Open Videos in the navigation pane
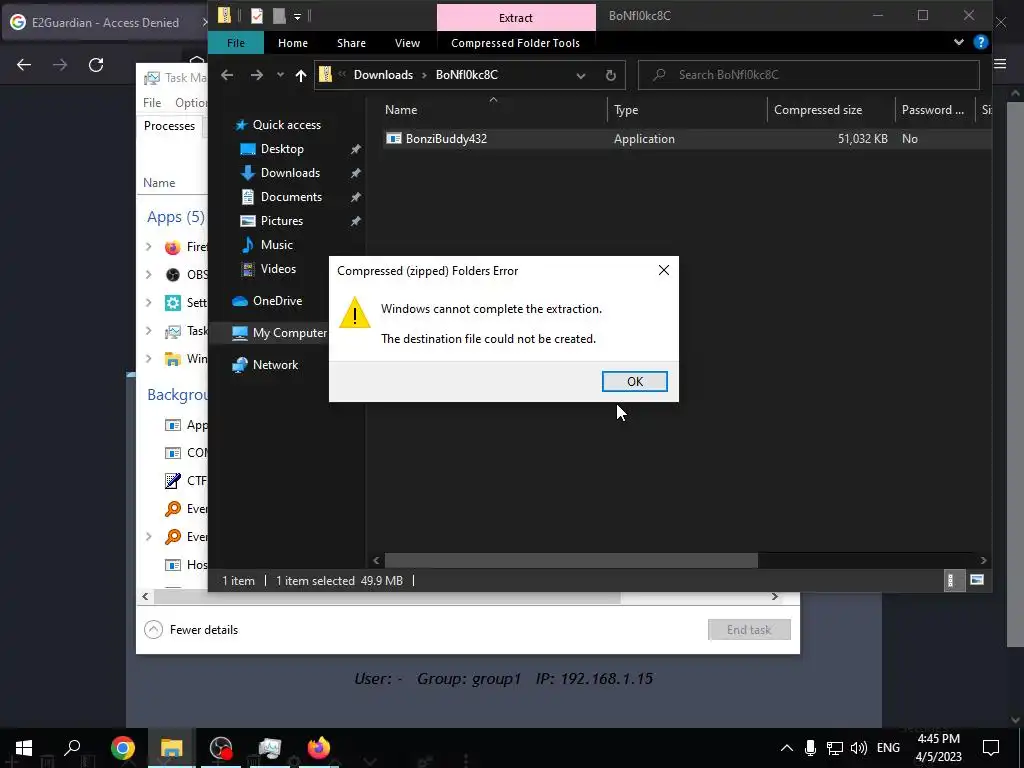1024x768 pixels. (278, 269)
